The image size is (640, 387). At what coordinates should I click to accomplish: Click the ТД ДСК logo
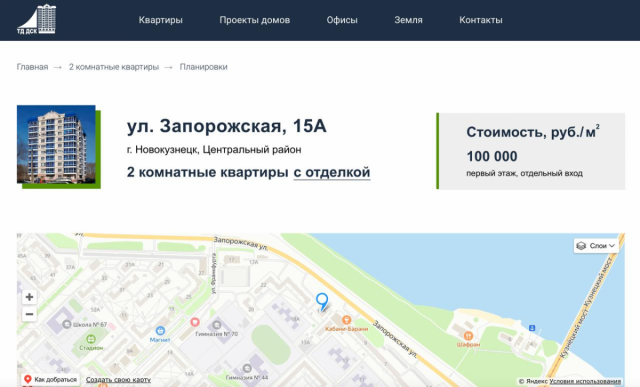click(36, 19)
